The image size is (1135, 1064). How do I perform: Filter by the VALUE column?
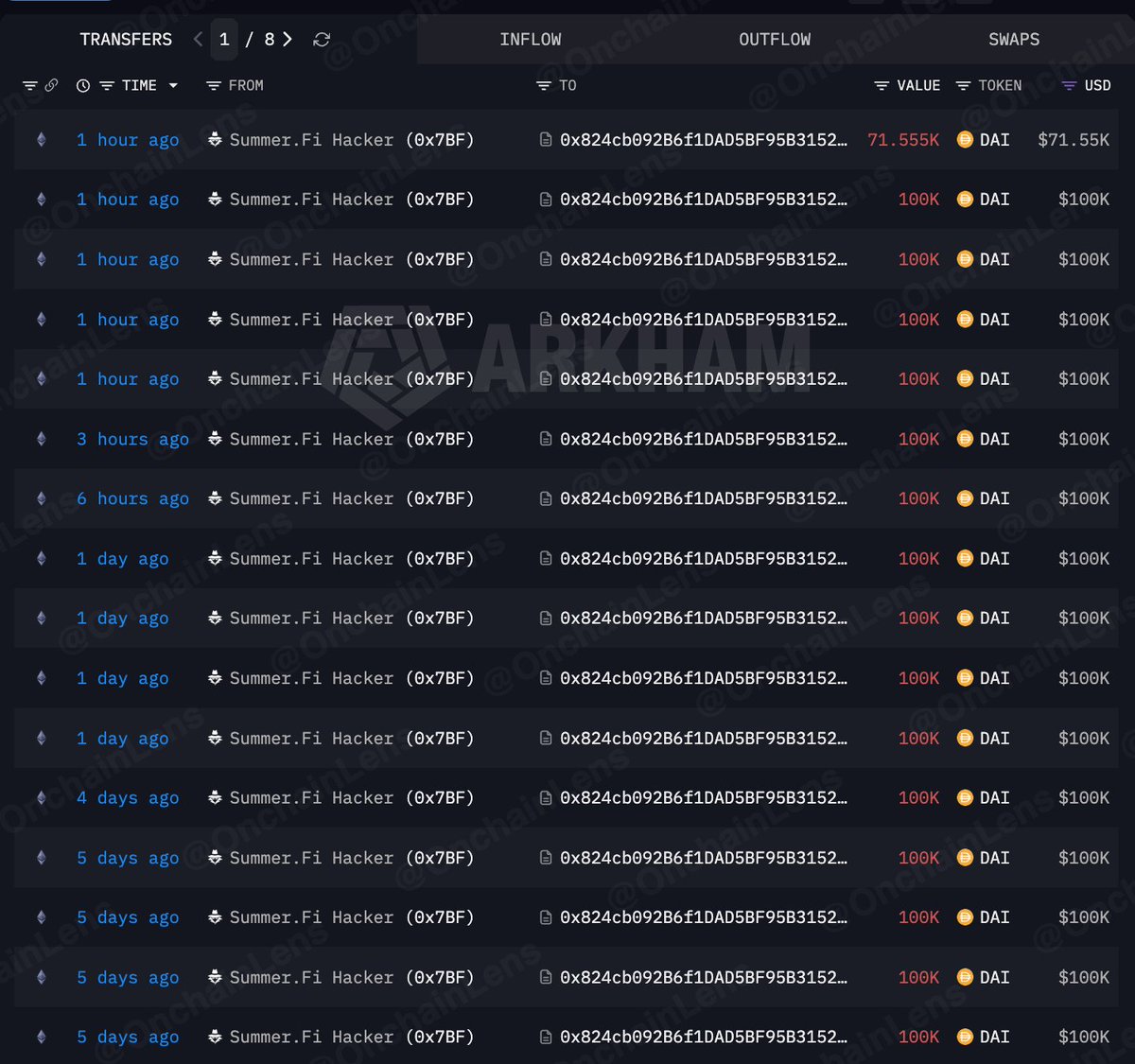tap(882, 85)
